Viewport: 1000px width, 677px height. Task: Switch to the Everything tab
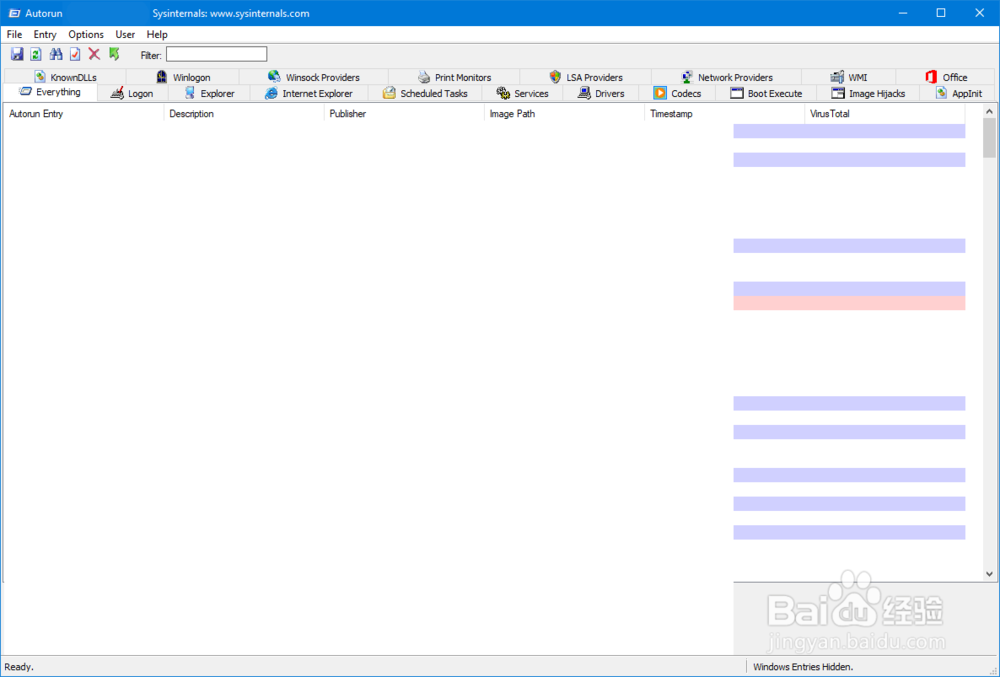point(50,92)
